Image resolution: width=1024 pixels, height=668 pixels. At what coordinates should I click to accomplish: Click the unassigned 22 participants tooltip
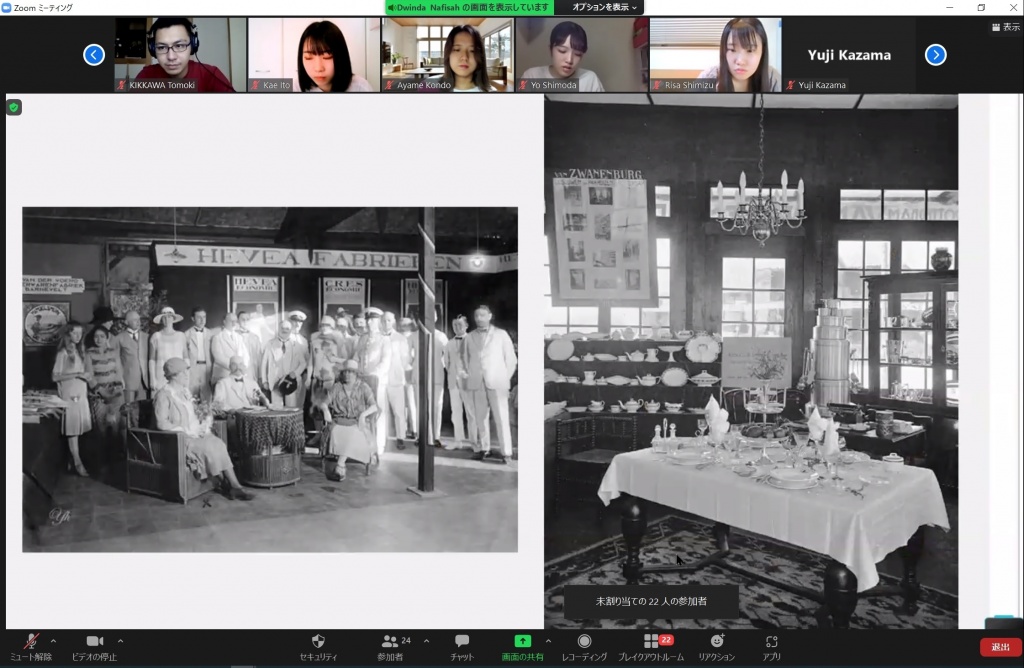pyautogui.click(x=651, y=601)
